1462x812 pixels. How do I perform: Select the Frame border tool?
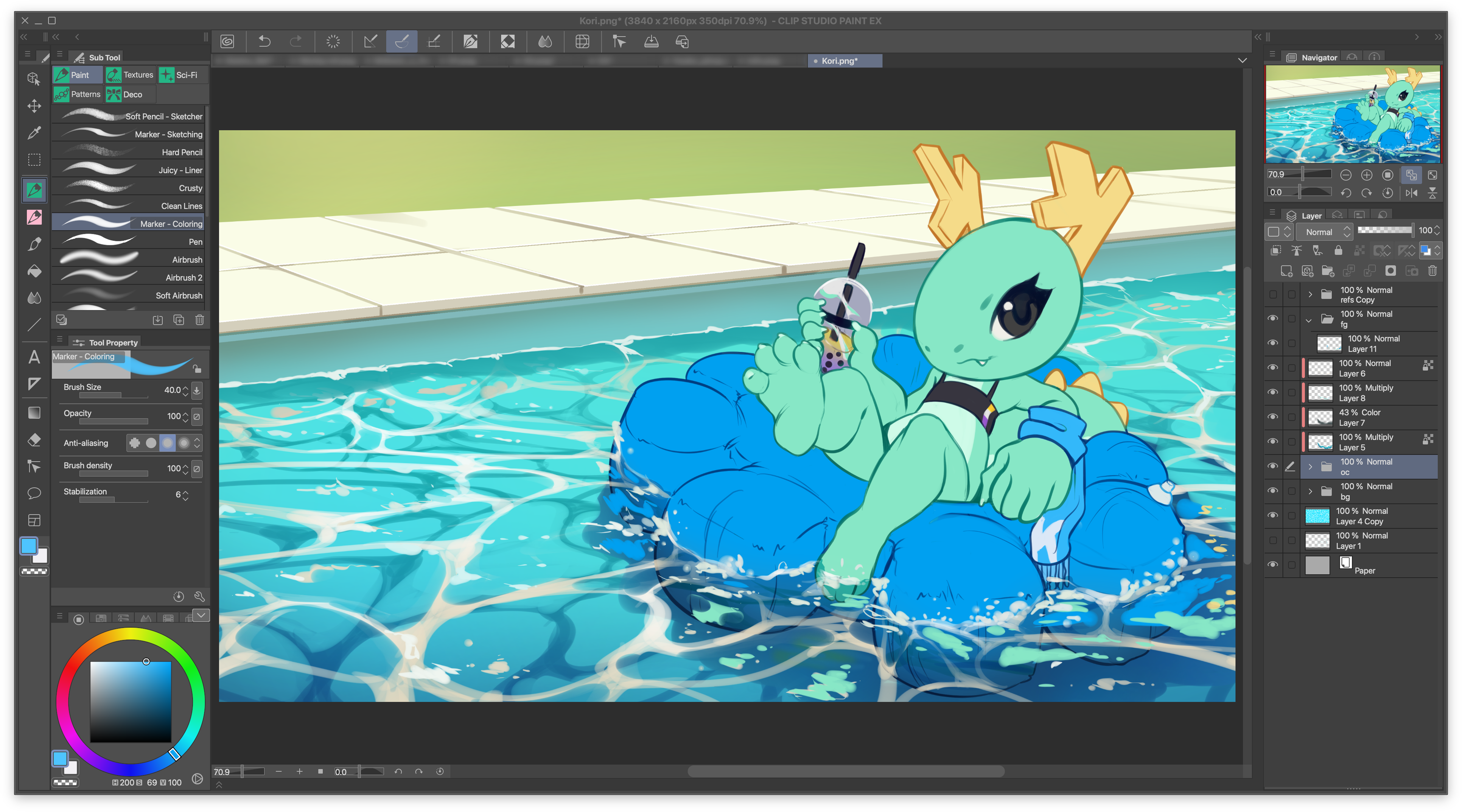pos(34,520)
